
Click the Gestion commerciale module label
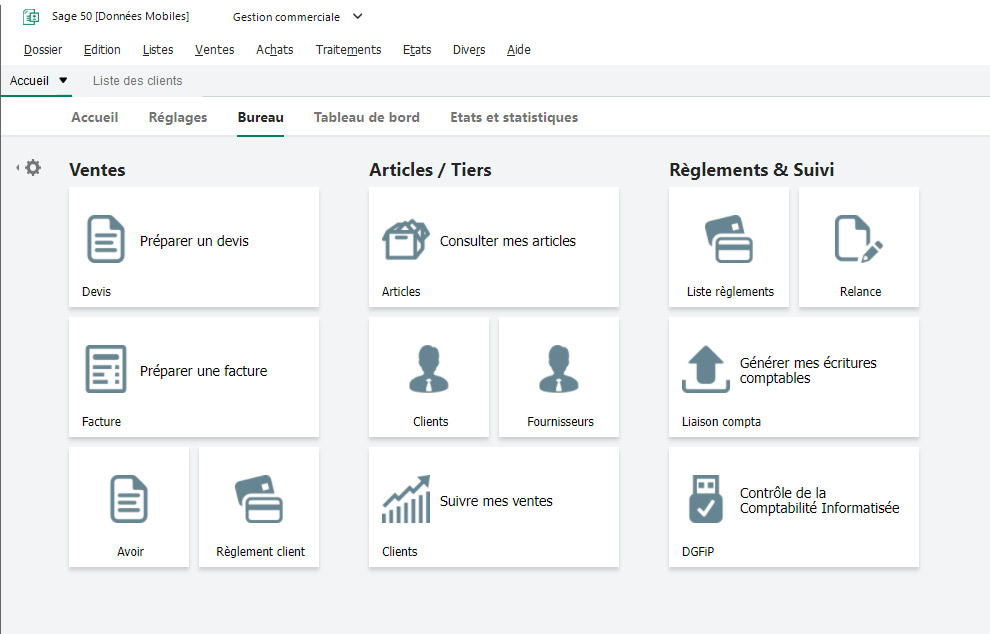click(286, 17)
